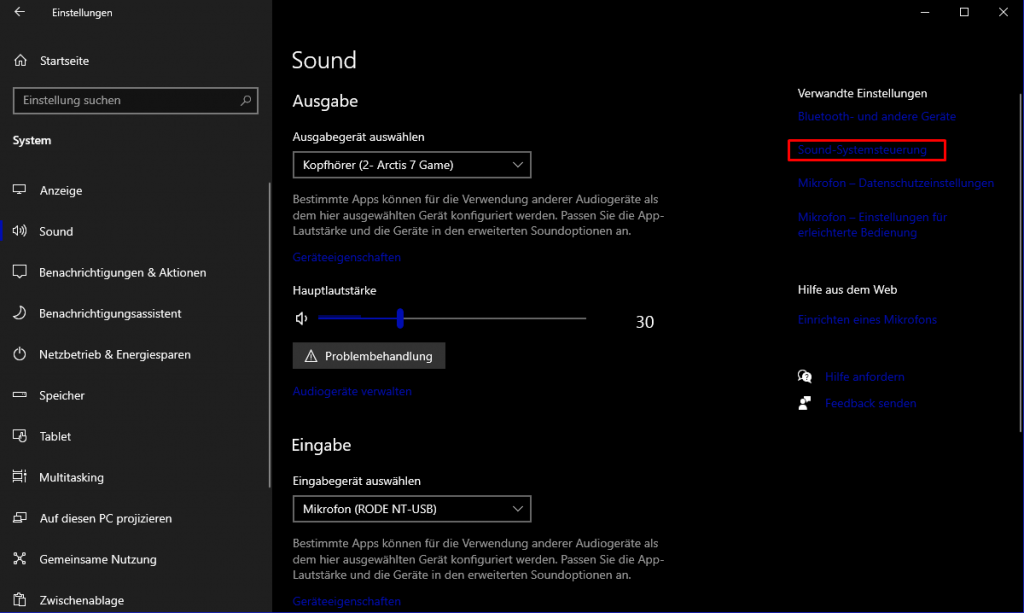Click the Hilfe anfordern headset icon
The image size is (1024, 613).
805,377
